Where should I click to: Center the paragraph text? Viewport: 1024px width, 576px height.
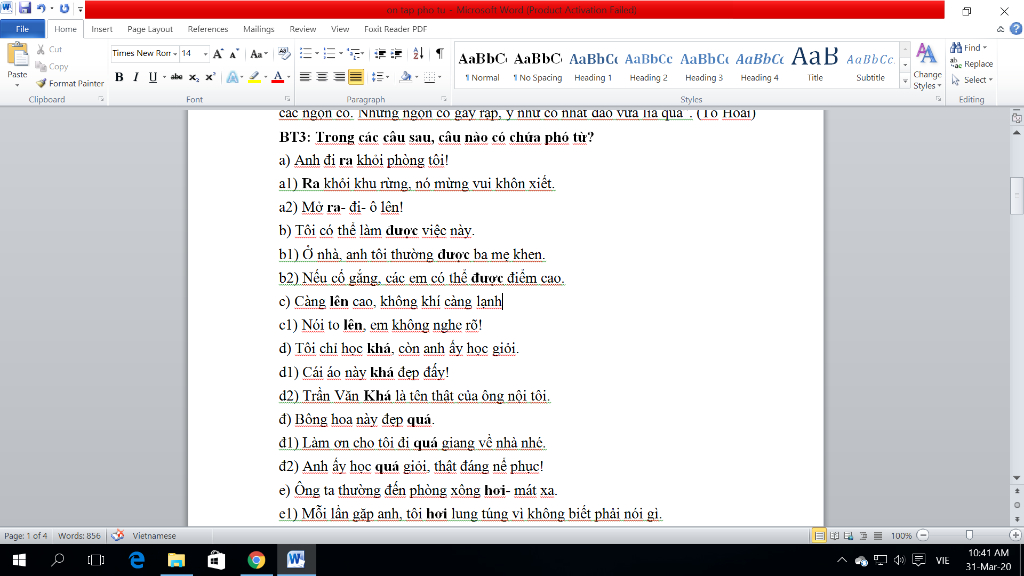point(322,77)
